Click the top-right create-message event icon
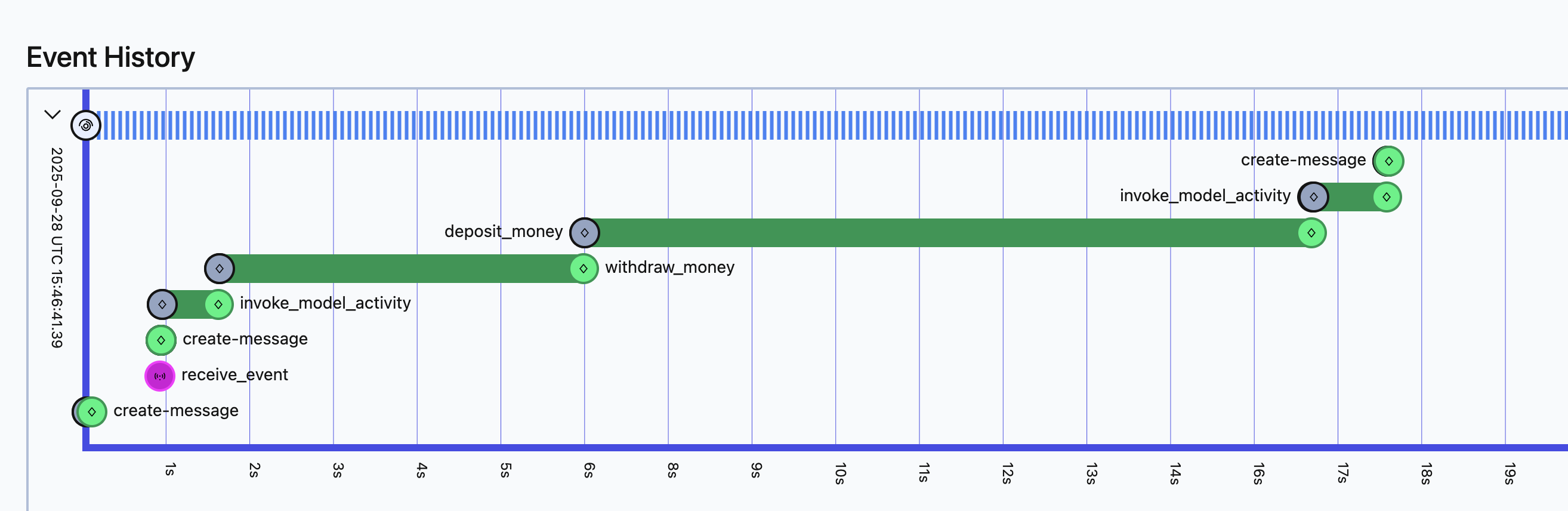Image resolution: width=1568 pixels, height=511 pixels. click(x=1388, y=161)
